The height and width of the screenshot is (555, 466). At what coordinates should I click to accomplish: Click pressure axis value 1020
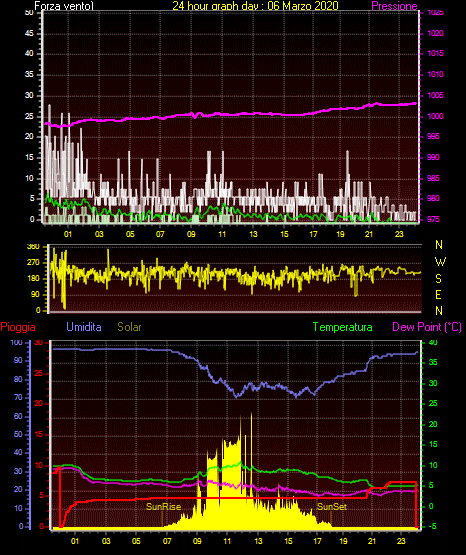click(x=435, y=33)
